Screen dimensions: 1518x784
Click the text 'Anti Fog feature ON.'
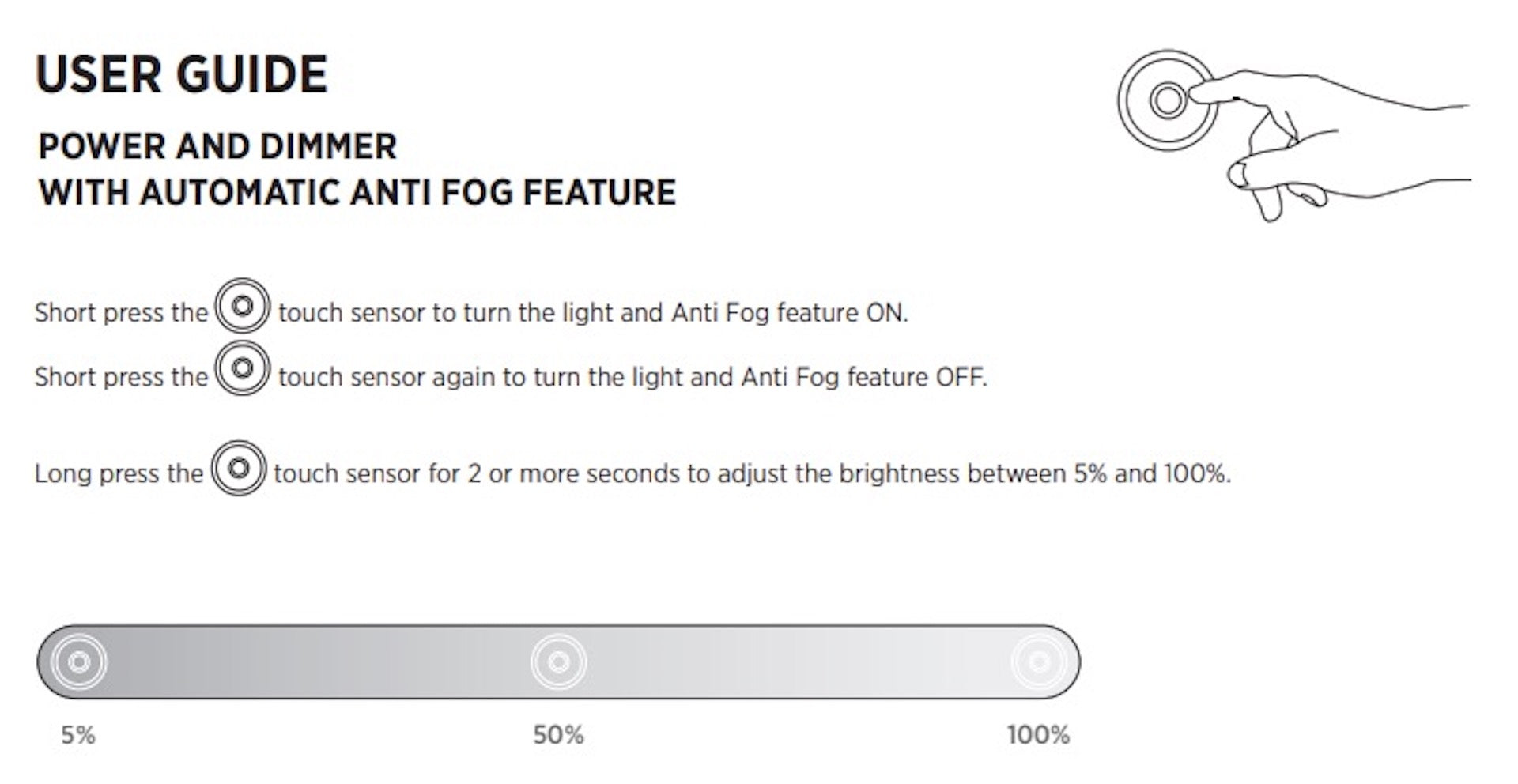coord(789,313)
